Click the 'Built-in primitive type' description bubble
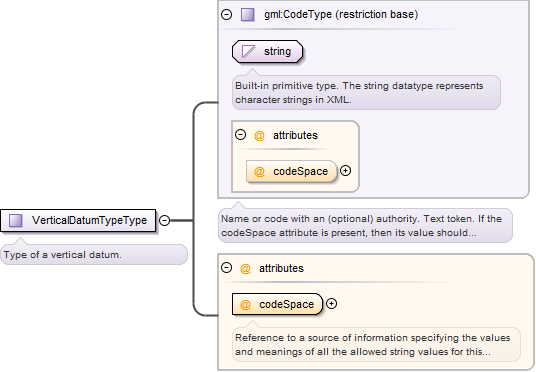Screen dimensions: 536x372 (366, 93)
